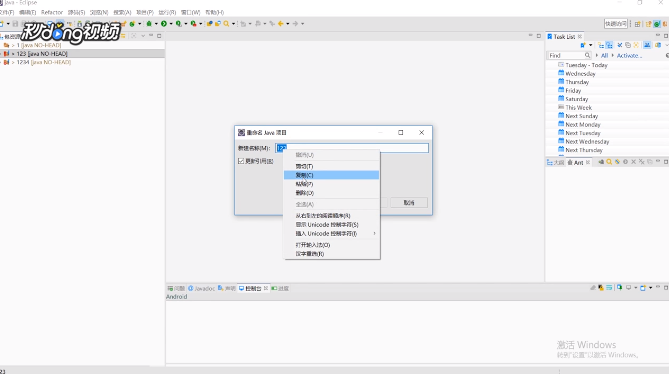Select the Next Monday entry in Task List
Screen dimensions: 669x374
pos(583,125)
